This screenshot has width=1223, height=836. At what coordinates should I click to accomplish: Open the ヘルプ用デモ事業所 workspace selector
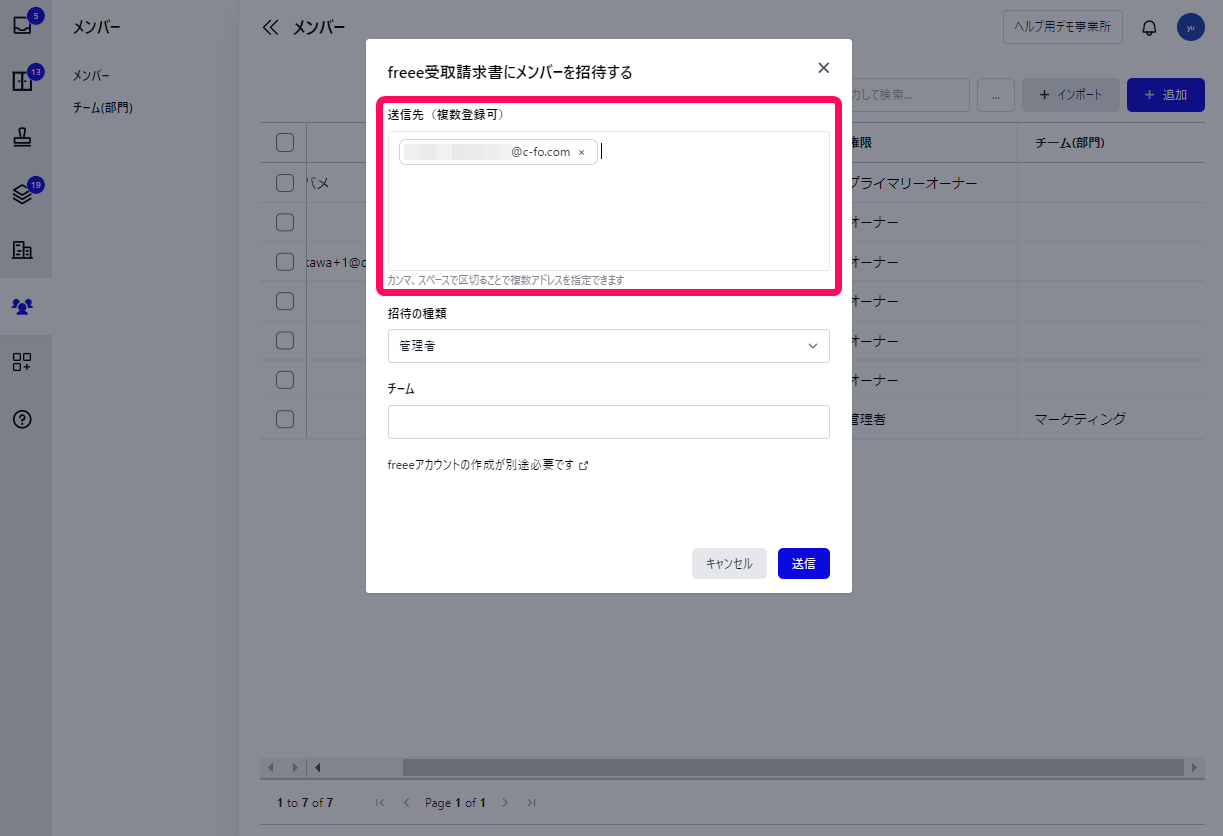[1063, 27]
